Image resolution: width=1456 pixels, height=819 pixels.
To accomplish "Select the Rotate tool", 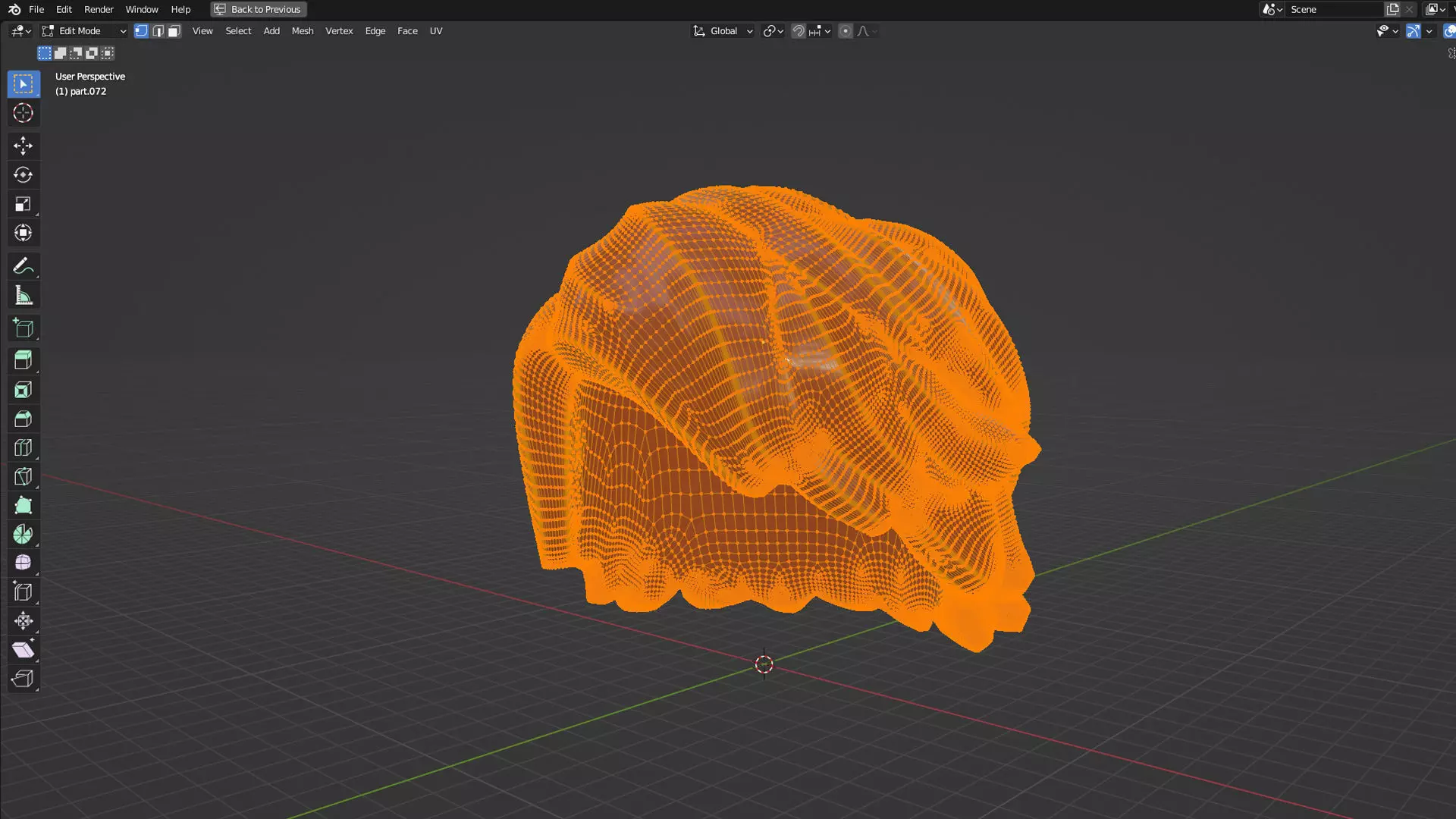I will click(23, 175).
